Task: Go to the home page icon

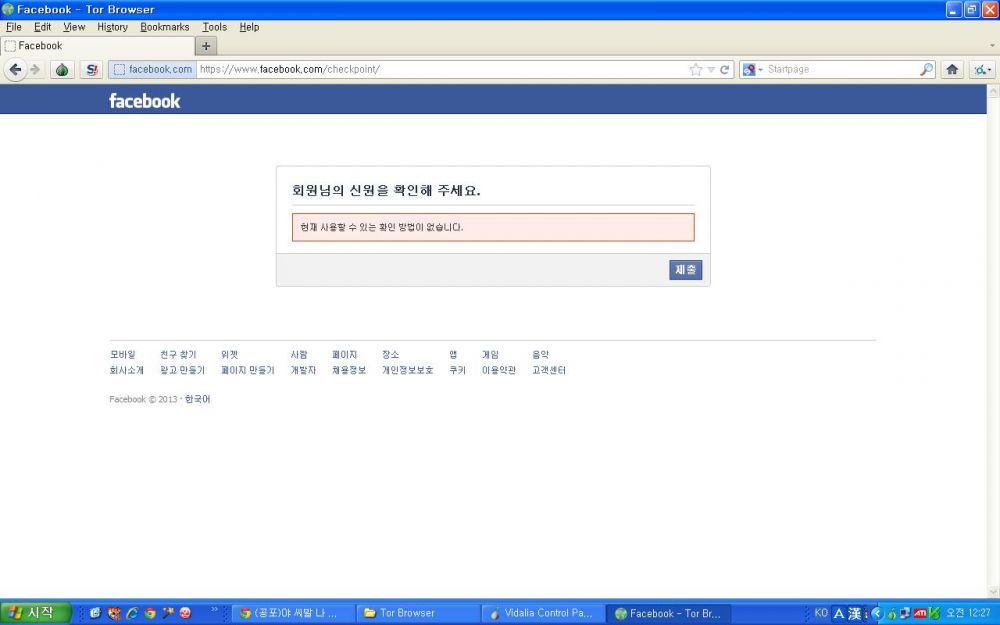Action: pos(952,70)
